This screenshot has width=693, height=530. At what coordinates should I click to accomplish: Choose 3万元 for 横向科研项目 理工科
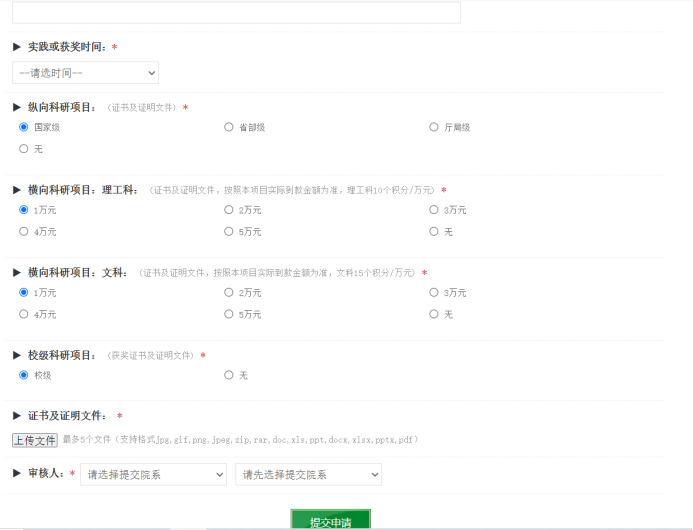pos(434,210)
